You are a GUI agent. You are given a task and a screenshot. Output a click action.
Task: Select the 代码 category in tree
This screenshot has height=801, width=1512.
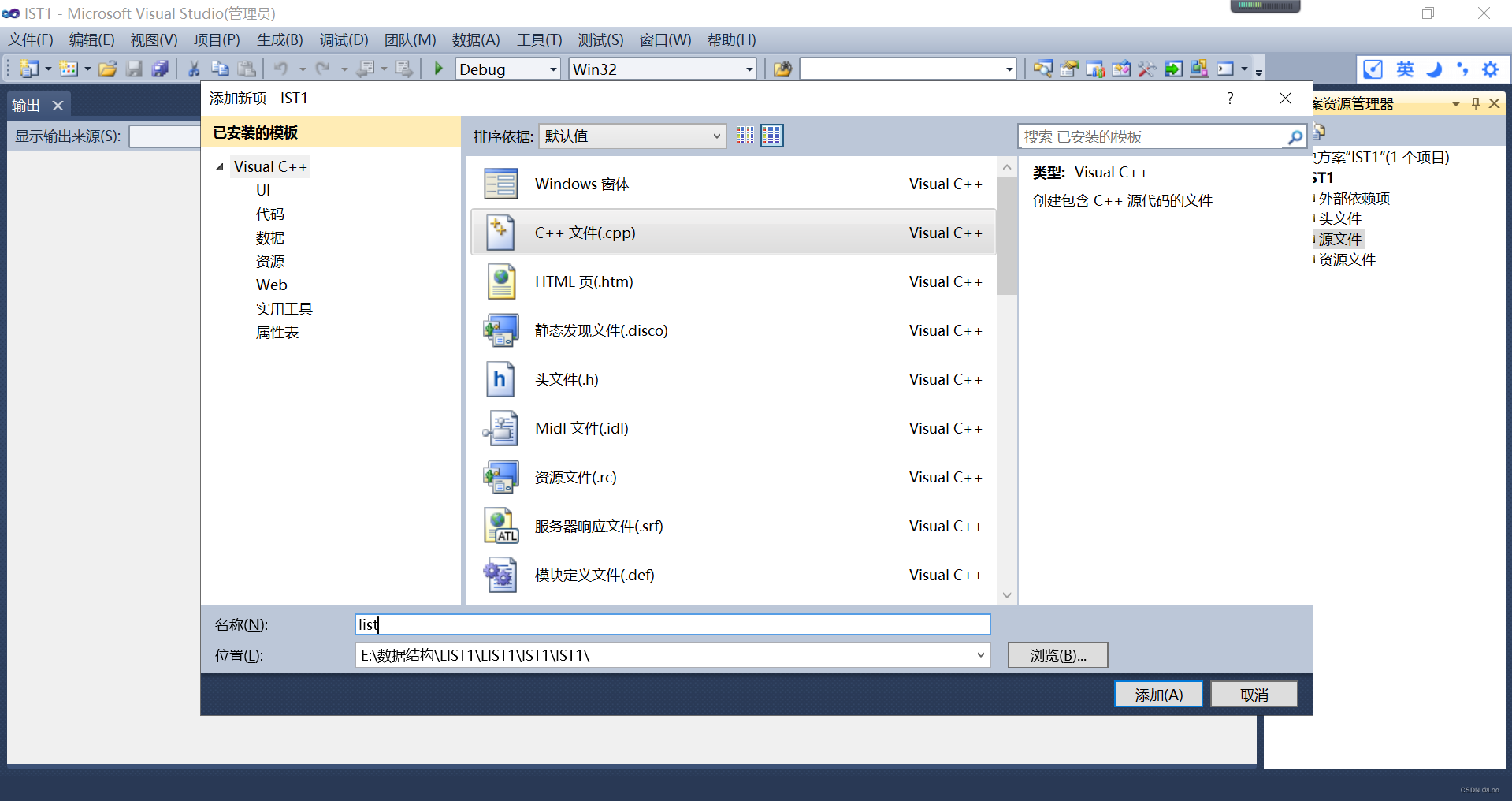[269, 214]
